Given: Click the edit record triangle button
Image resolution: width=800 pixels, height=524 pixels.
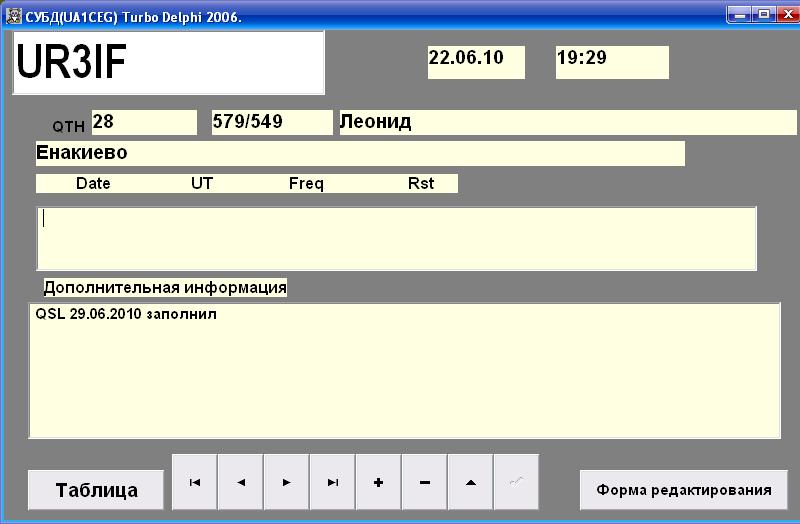Looking at the screenshot, I should [x=470, y=482].
